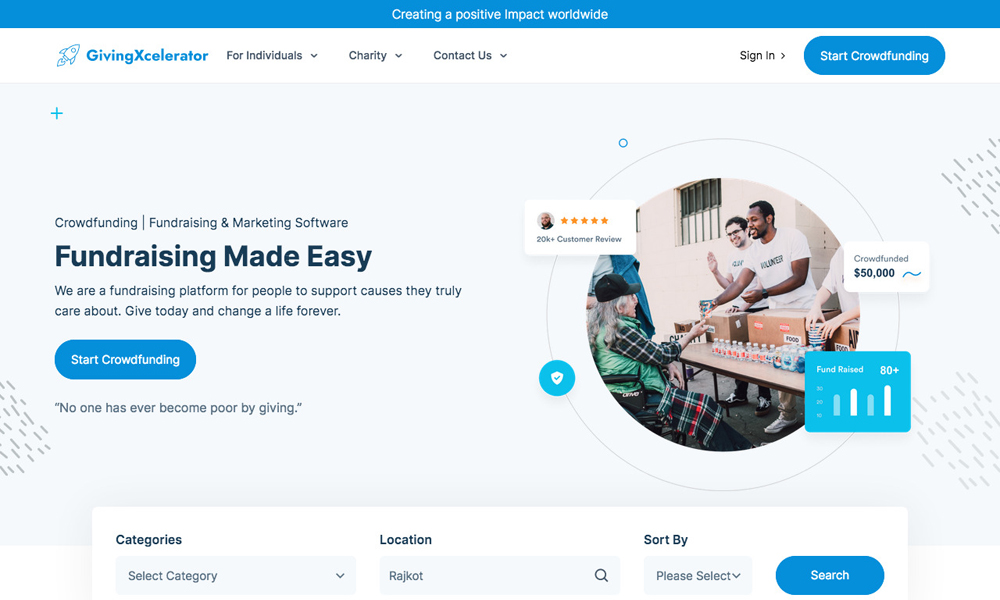Click the blue plus decoration icon

click(57, 113)
